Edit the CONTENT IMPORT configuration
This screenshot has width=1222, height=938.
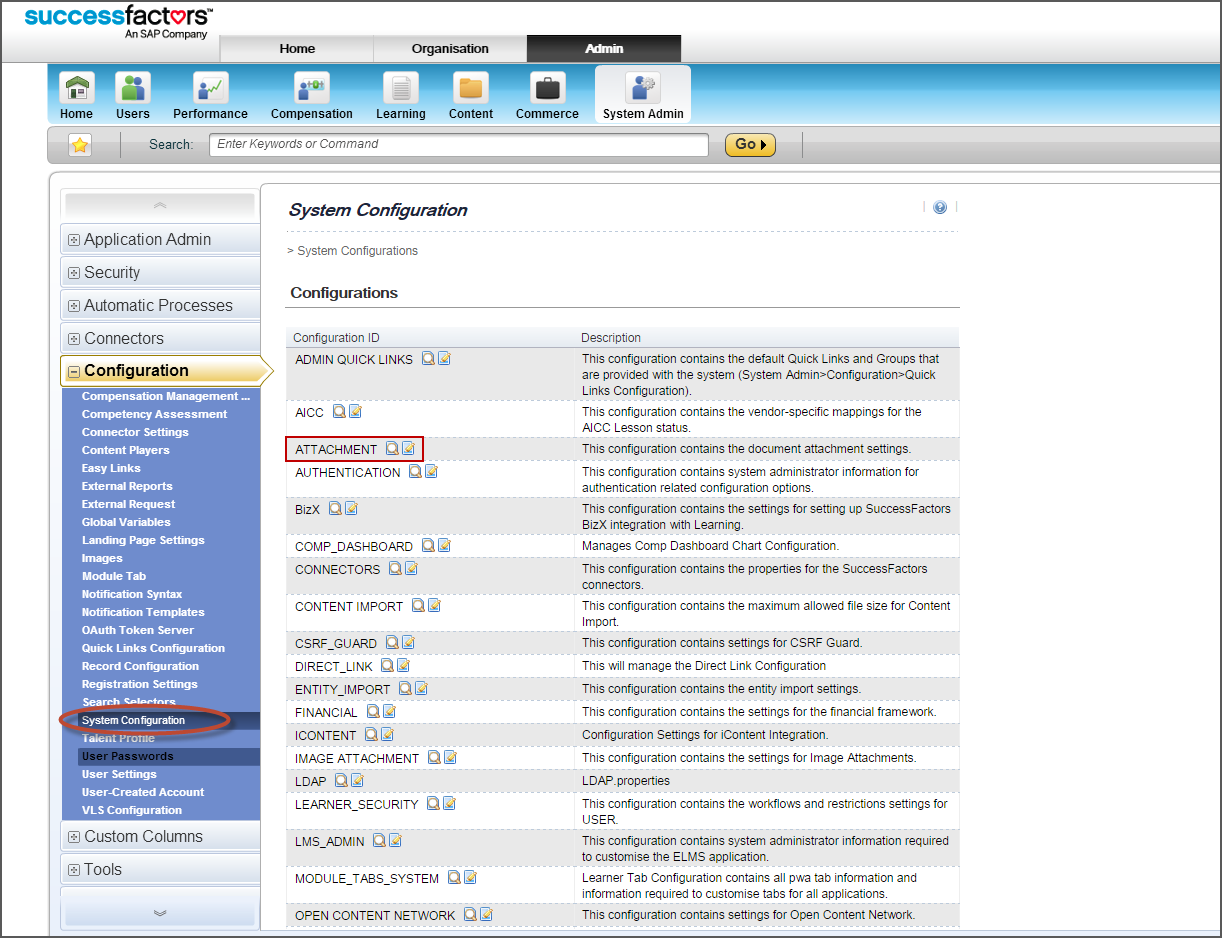point(434,605)
